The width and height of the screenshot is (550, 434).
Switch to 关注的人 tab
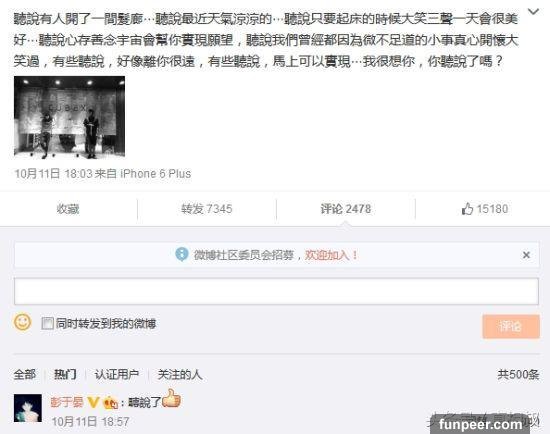click(180, 374)
